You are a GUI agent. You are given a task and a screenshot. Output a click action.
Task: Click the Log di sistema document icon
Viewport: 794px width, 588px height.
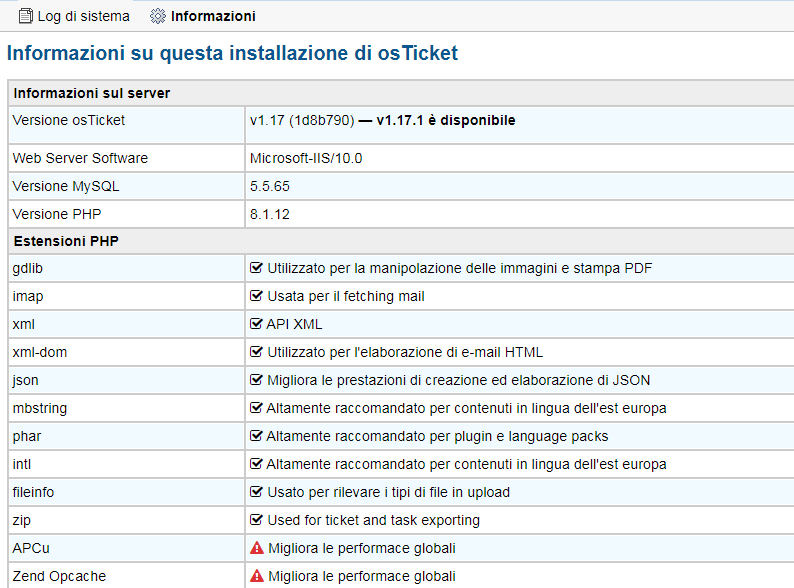pos(26,16)
